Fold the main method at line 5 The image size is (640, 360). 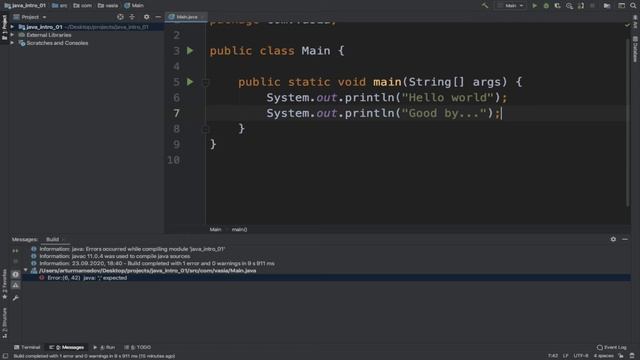[205, 82]
